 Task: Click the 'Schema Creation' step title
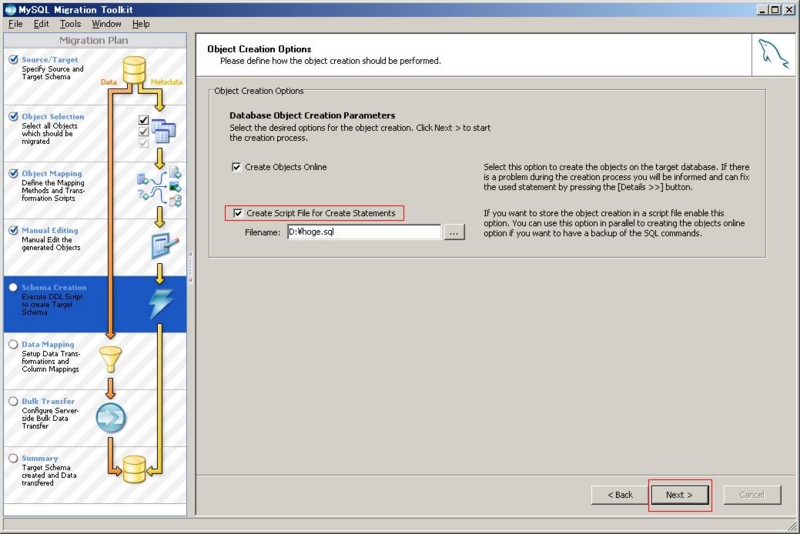point(54,288)
